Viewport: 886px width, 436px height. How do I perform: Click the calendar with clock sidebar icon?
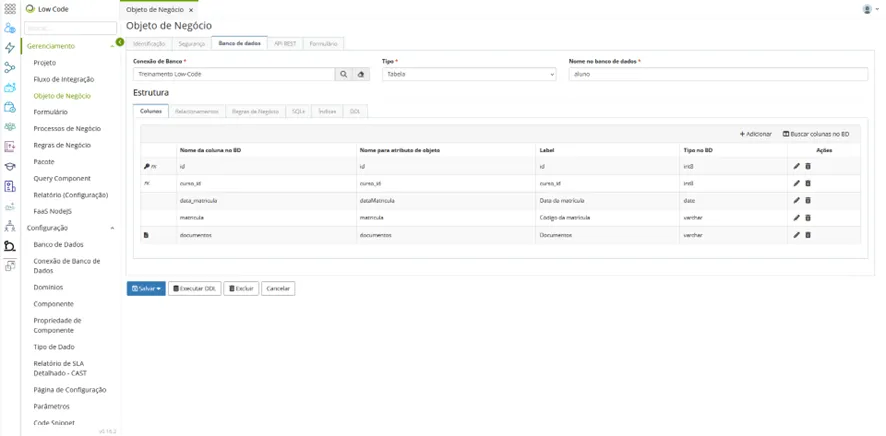(x=10, y=107)
